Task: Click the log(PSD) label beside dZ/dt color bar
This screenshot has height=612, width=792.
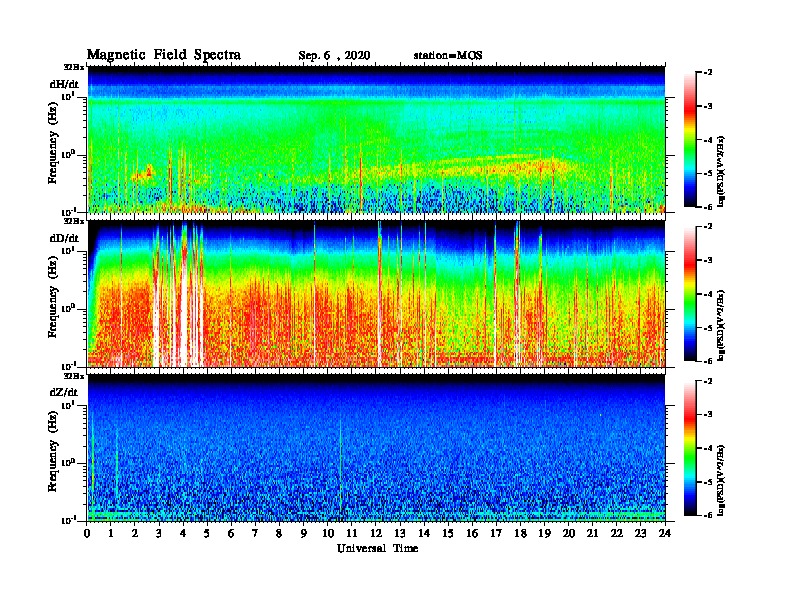Action: [x=721, y=480]
